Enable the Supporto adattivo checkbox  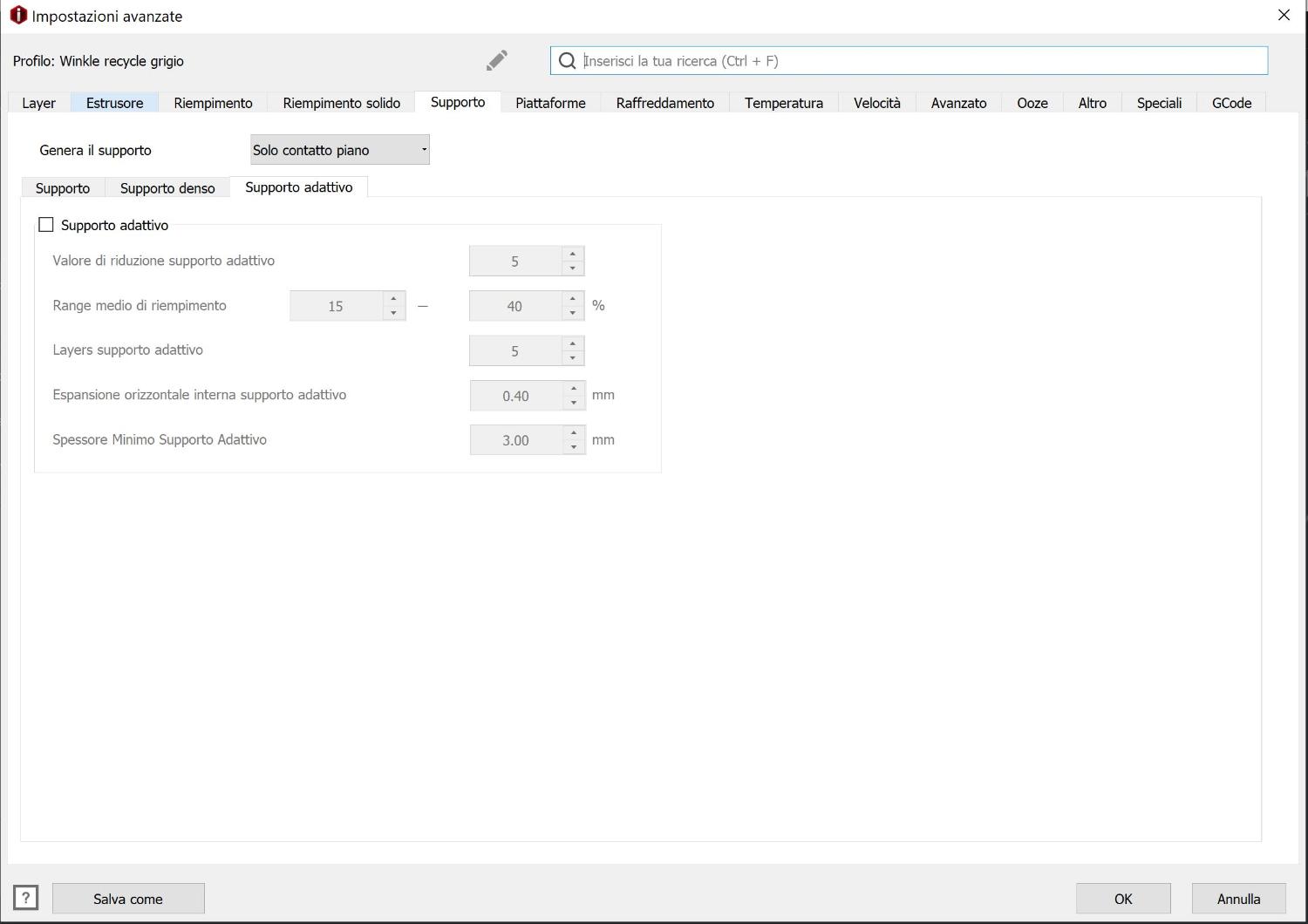click(46, 225)
